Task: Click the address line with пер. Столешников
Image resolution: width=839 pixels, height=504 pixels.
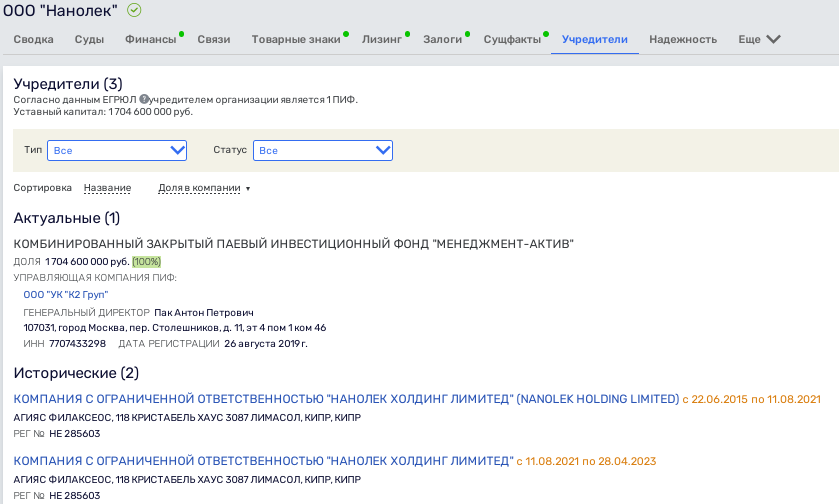Action: 175,327
